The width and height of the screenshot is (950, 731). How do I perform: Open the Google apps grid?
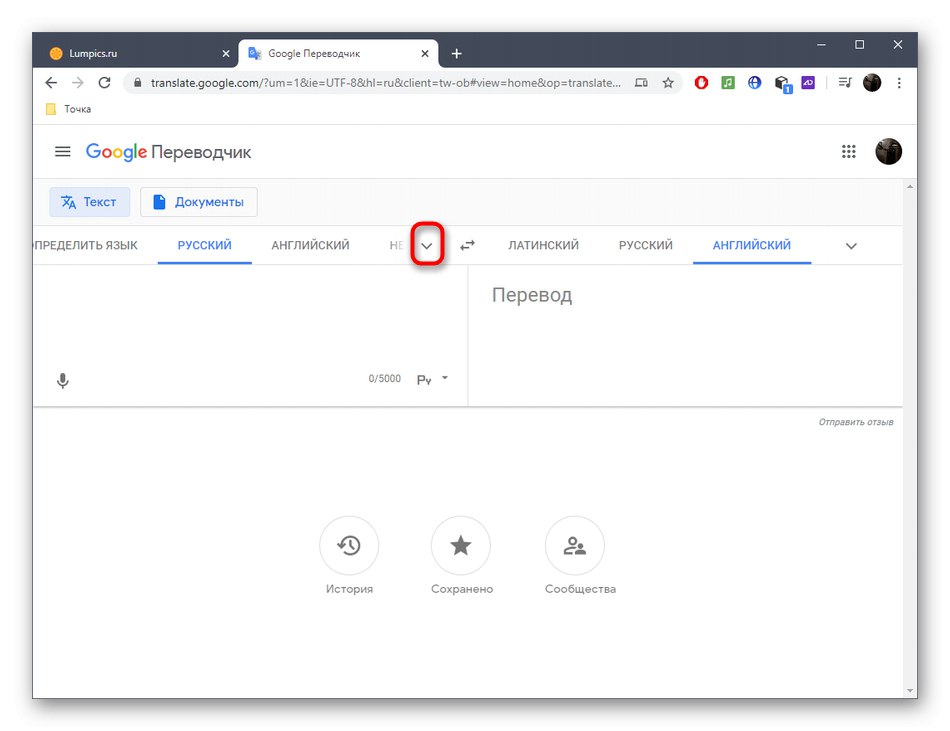pyautogui.click(x=848, y=151)
